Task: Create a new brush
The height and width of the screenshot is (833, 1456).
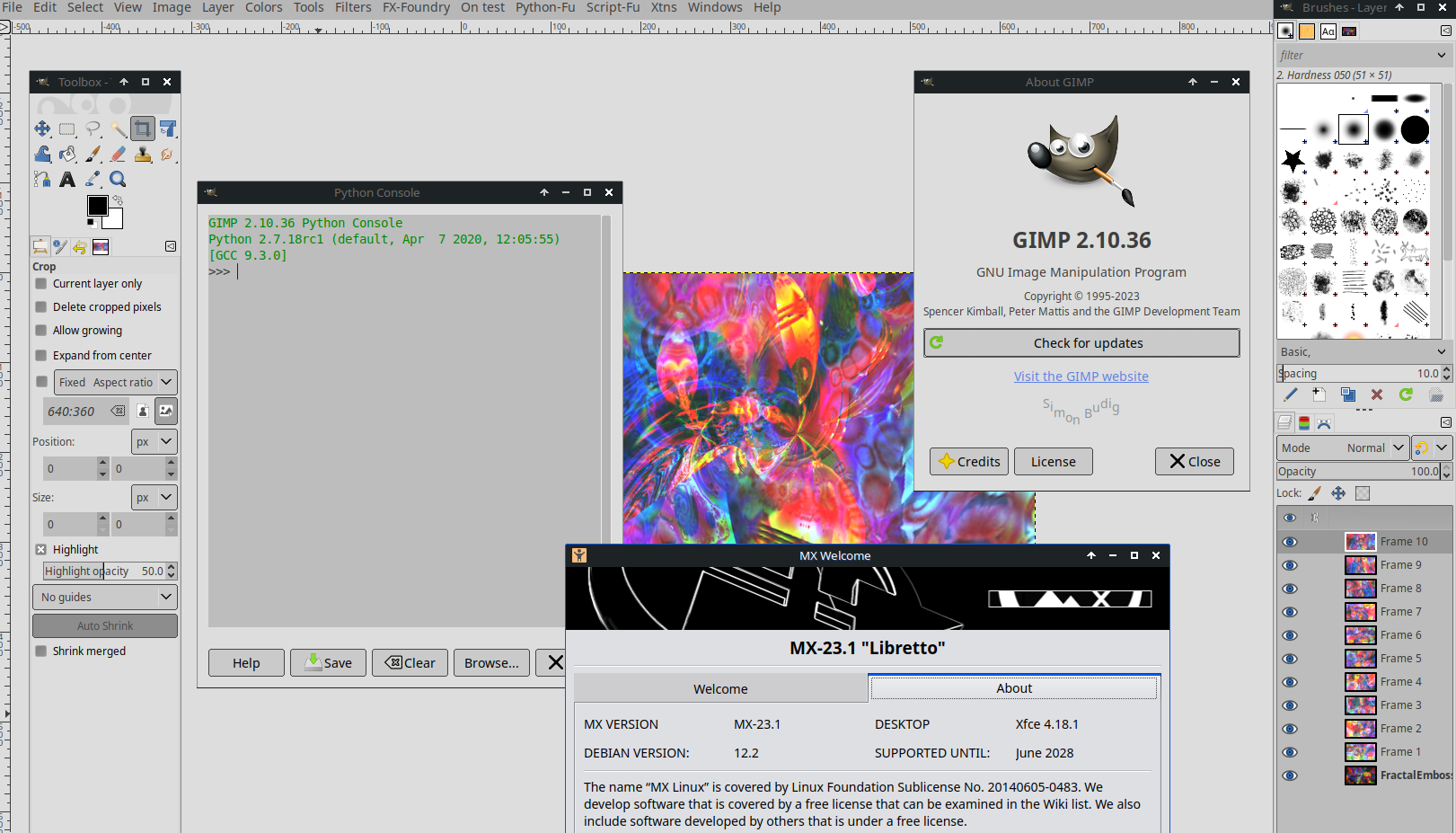Action: 1319,394
